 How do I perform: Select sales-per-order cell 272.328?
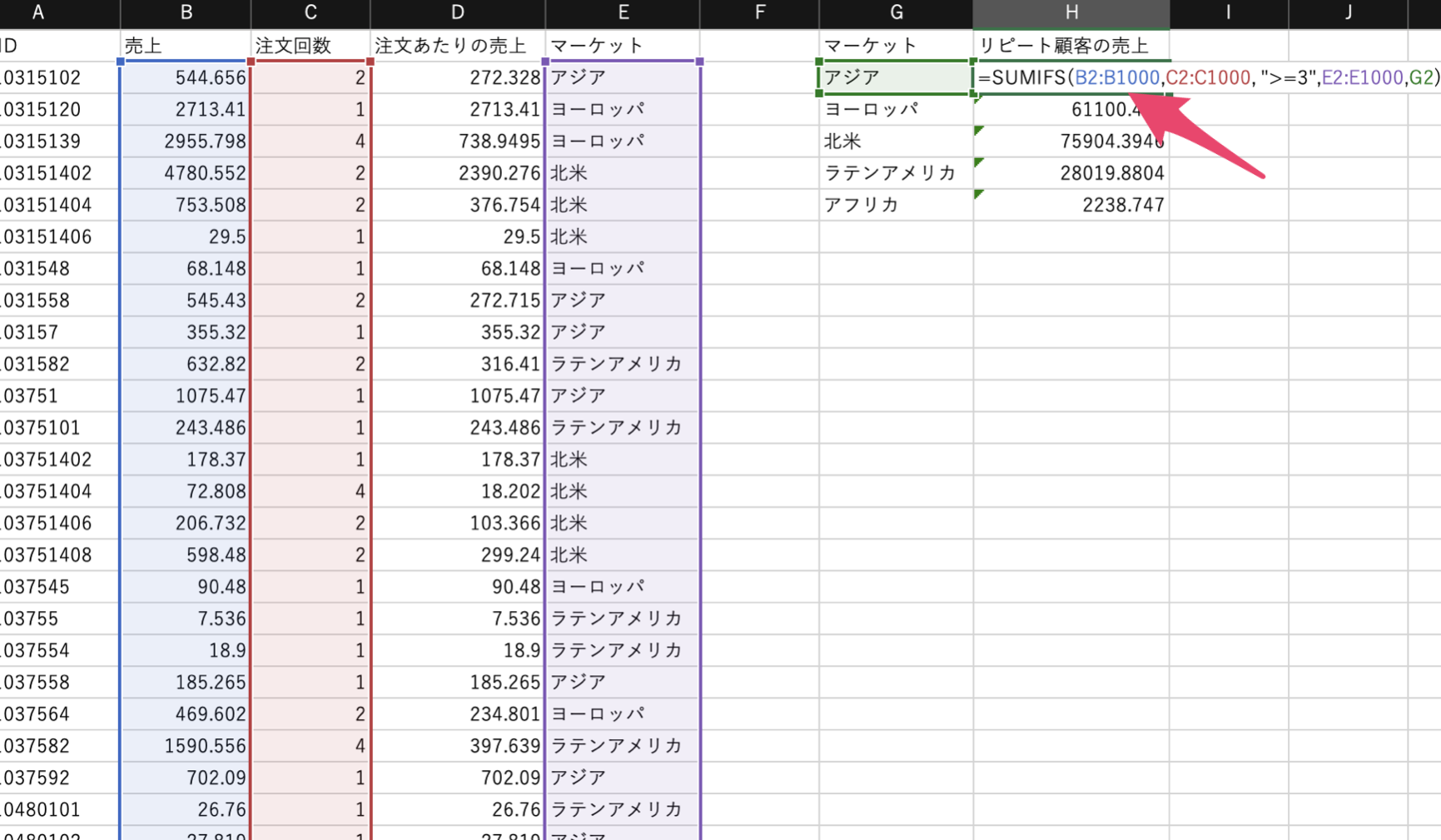click(x=458, y=77)
